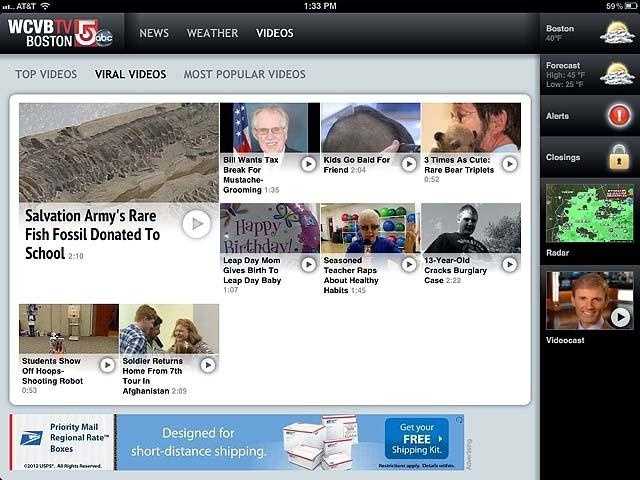The height and width of the screenshot is (480, 640).
Task: Play the Bill Wants Tax Break video
Action: [308, 164]
